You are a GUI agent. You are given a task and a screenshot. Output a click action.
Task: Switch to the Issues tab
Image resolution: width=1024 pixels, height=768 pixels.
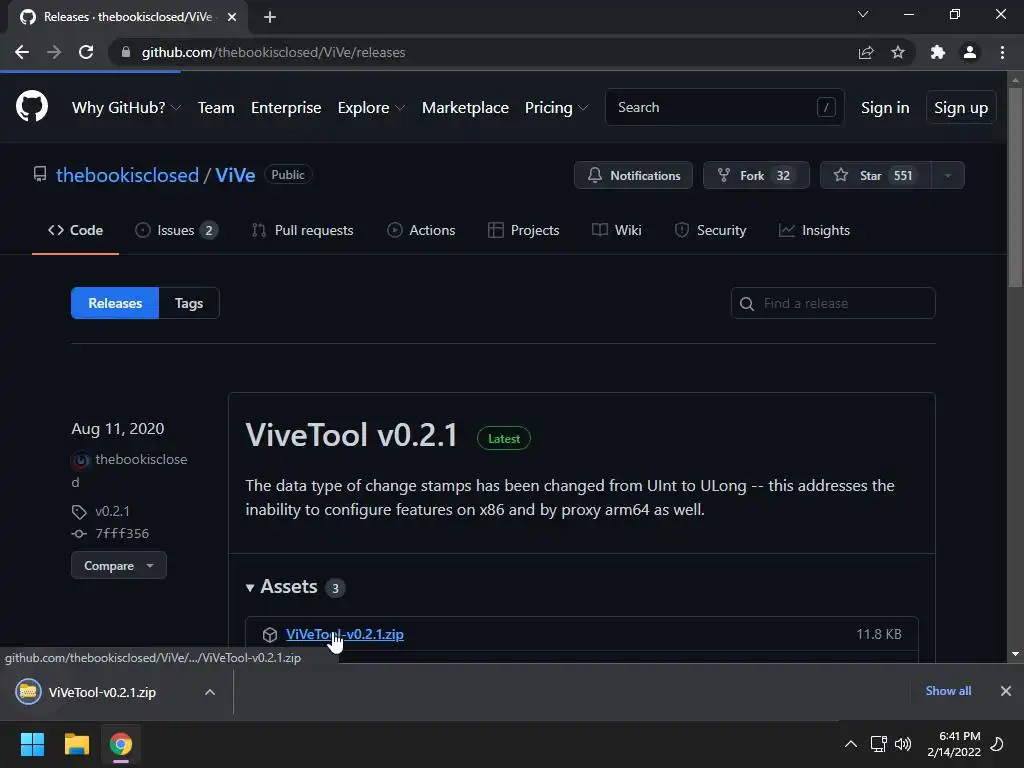pyautogui.click(x=176, y=230)
